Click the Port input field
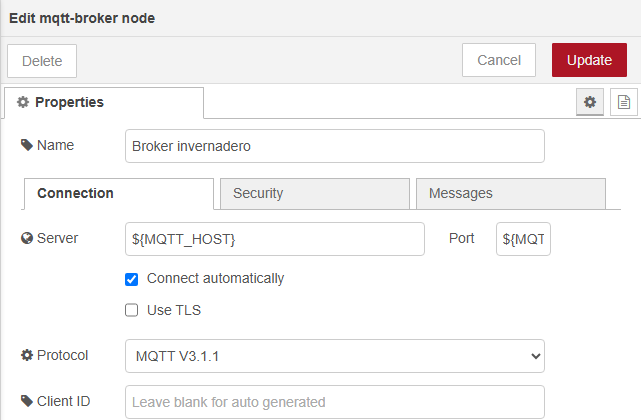This screenshot has height=420, width=641. [523, 239]
